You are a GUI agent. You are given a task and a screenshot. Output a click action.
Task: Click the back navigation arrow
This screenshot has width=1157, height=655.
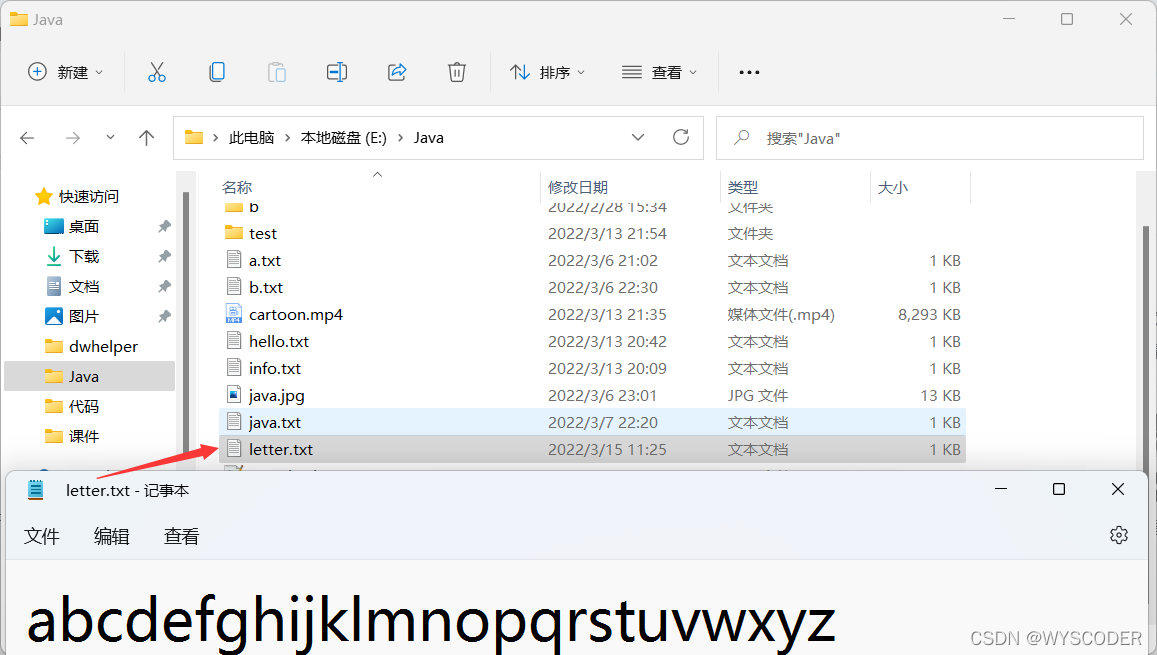click(x=27, y=137)
